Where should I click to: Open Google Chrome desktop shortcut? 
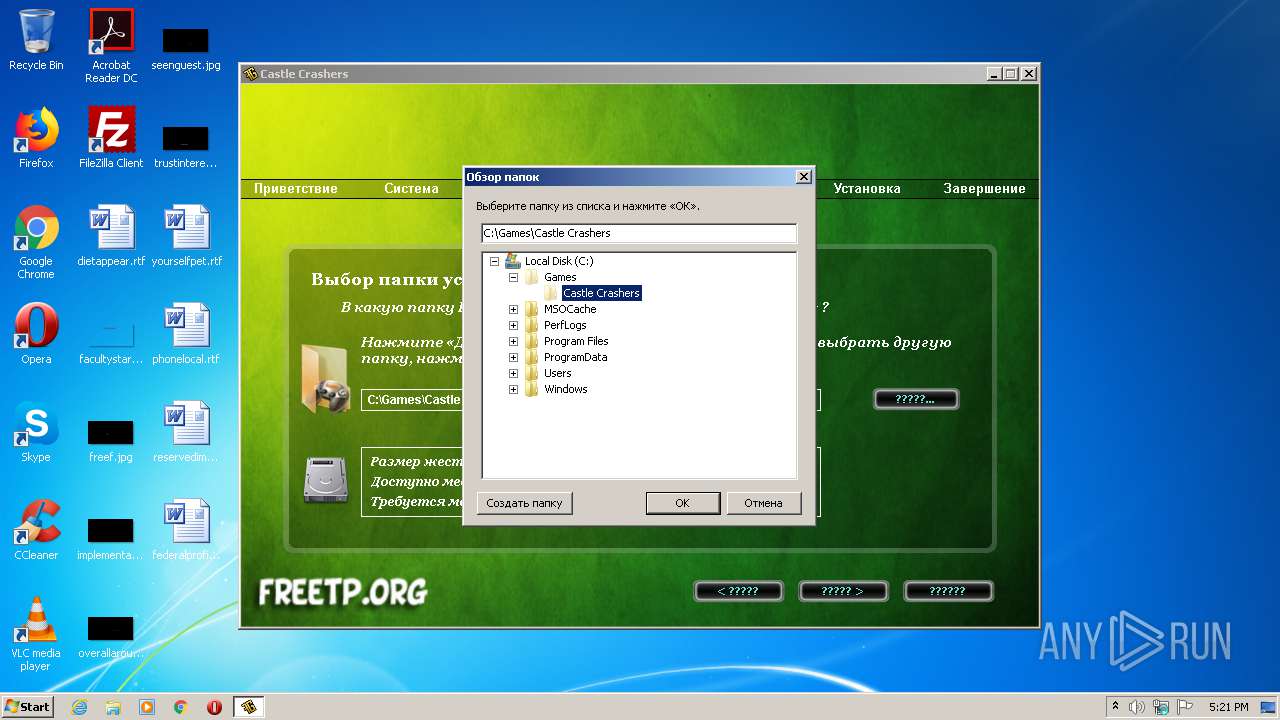[x=36, y=242]
